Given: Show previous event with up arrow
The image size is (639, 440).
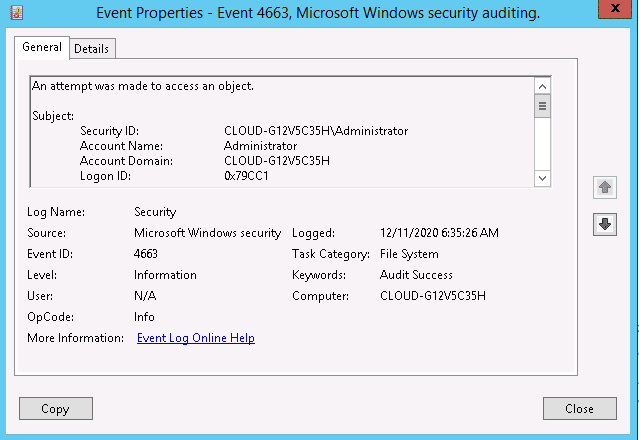Looking at the screenshot, I should coord(605,187).
